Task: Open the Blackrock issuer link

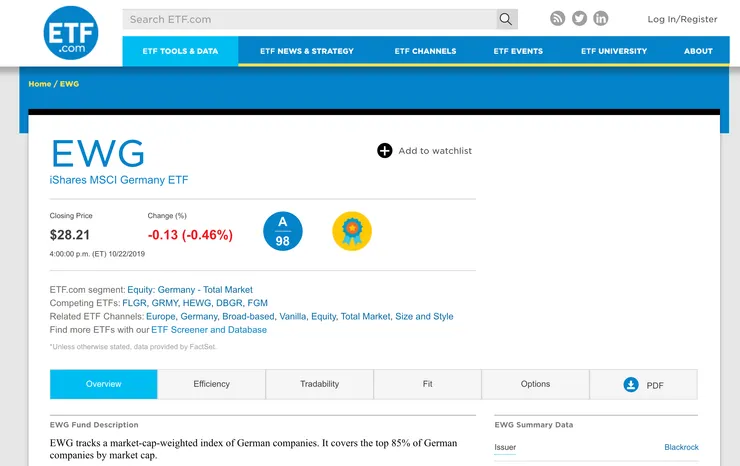Action: 681,447
